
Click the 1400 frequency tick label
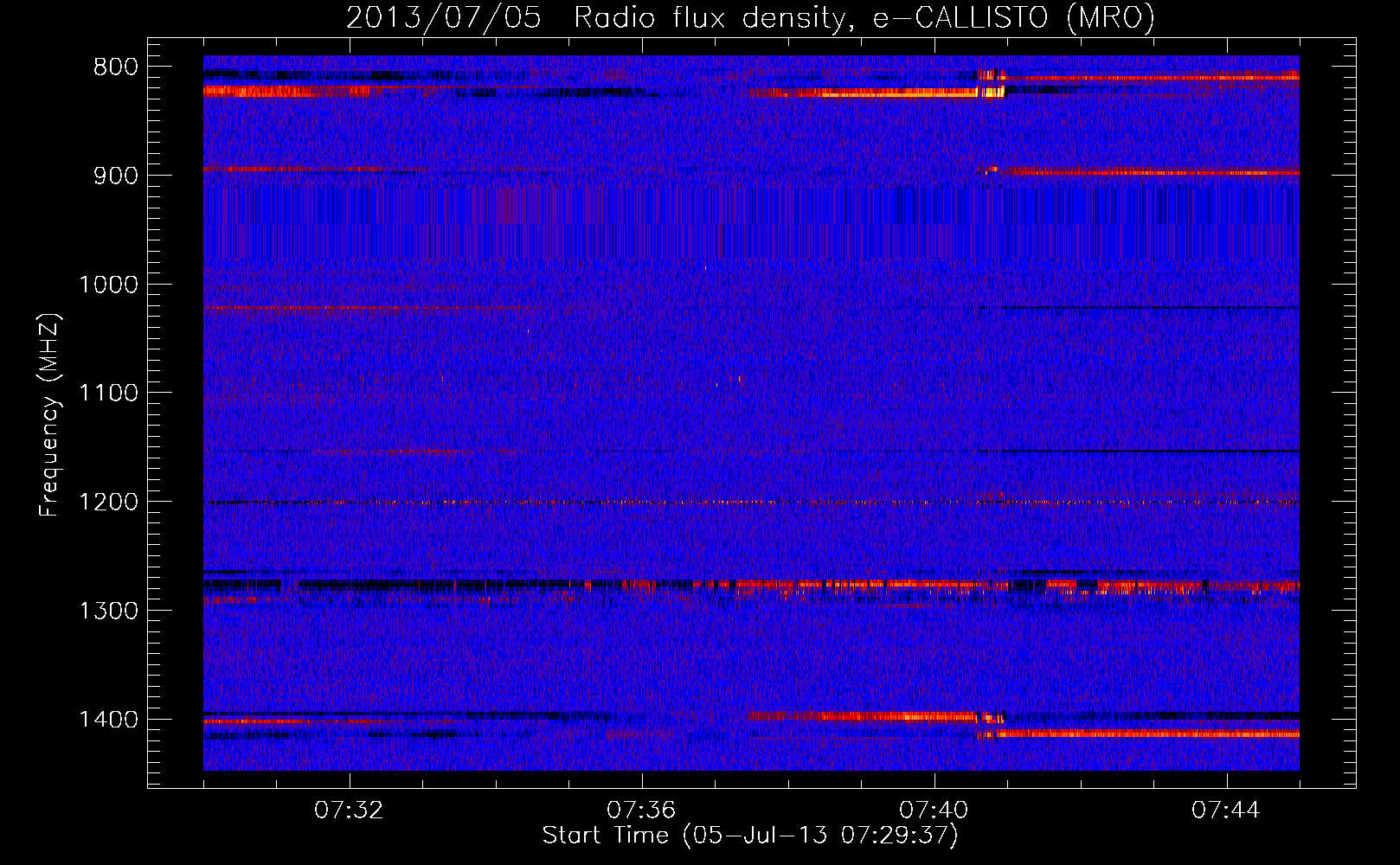click(x=108, y=720)
